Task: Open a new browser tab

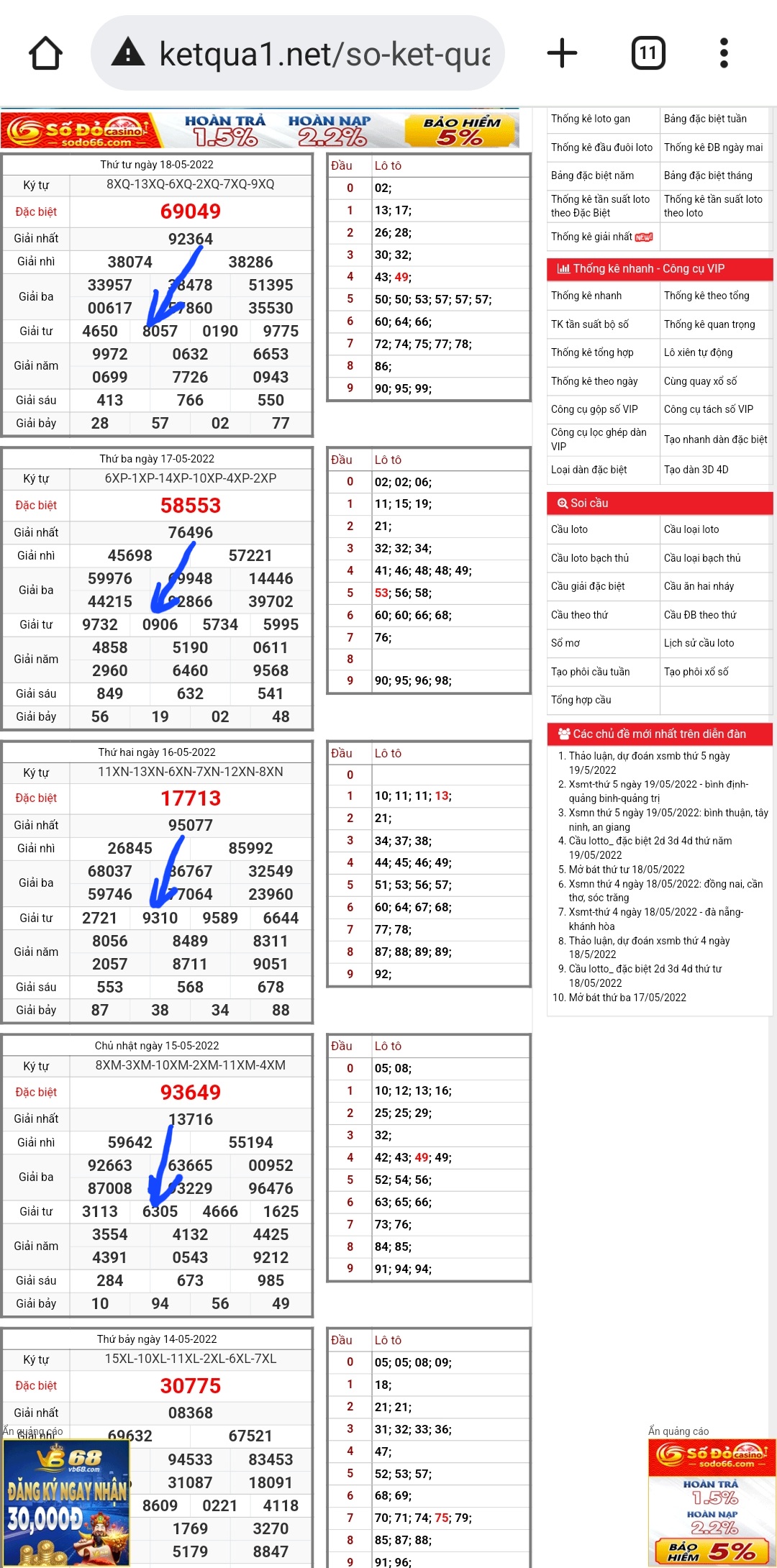Action: (x=562, y=53)
